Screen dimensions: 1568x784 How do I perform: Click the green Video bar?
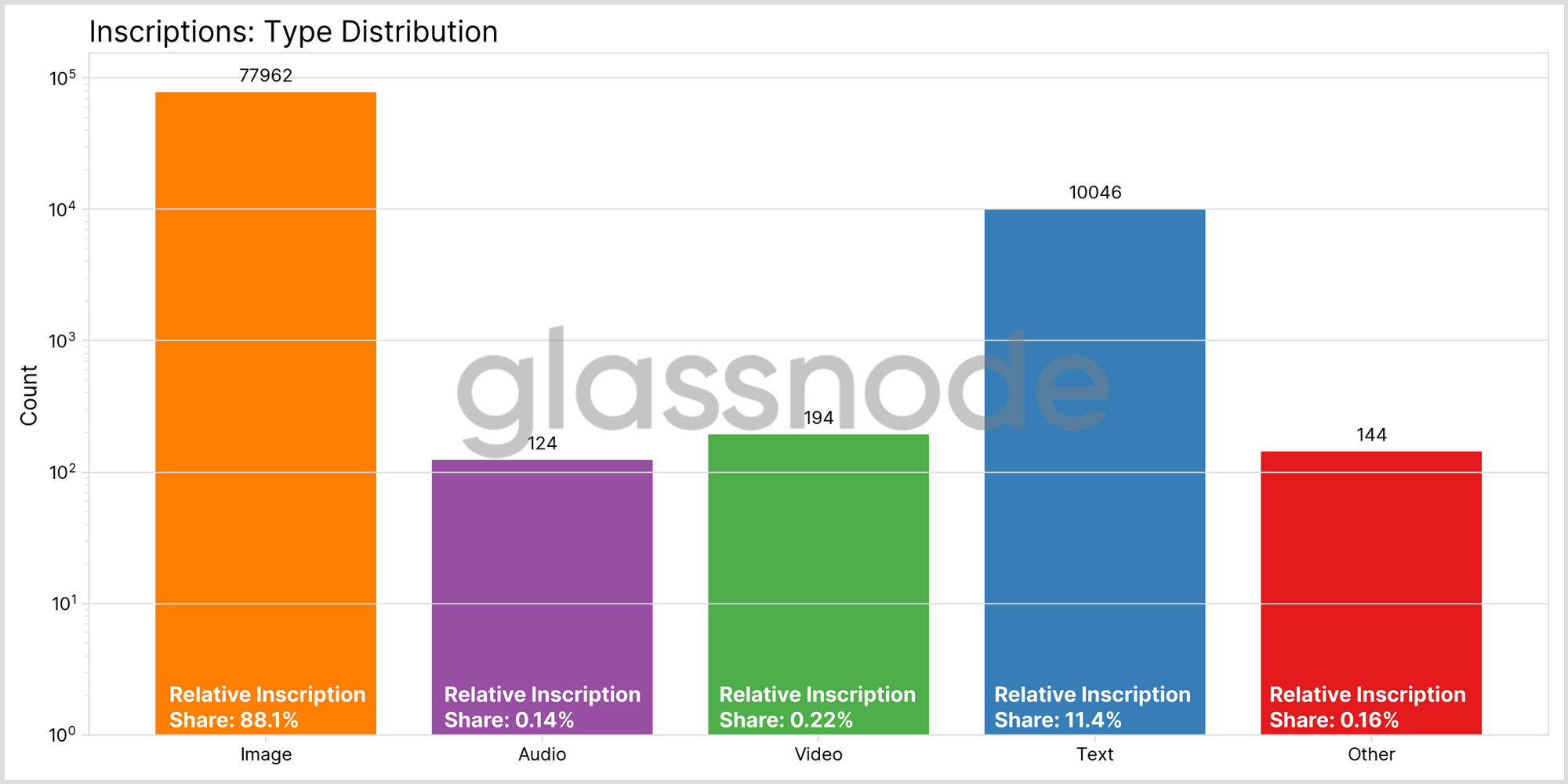pos(818,584)
